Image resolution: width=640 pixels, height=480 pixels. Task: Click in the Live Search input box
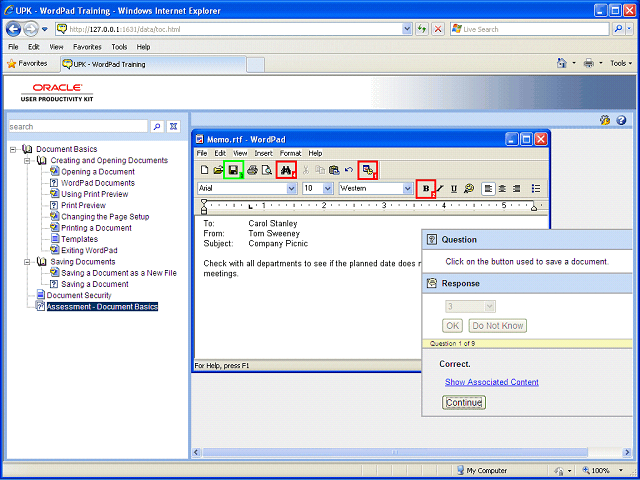[530, 29]
